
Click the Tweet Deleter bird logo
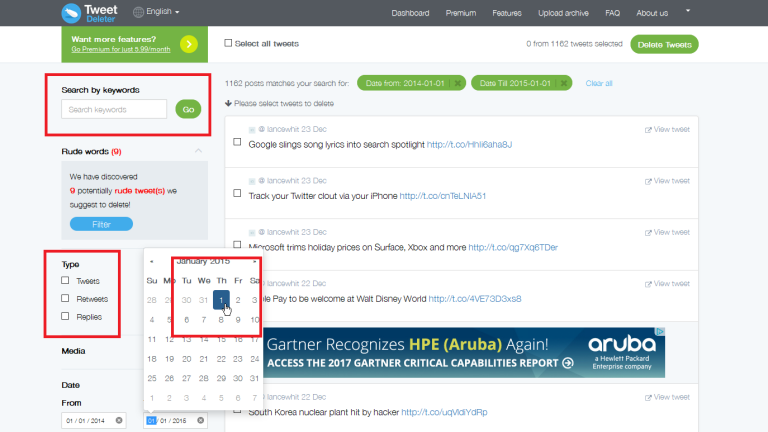(71, 13)
